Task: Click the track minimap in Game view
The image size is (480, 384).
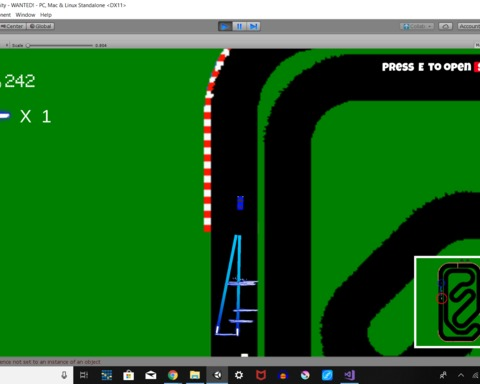Action: [447, 302]
